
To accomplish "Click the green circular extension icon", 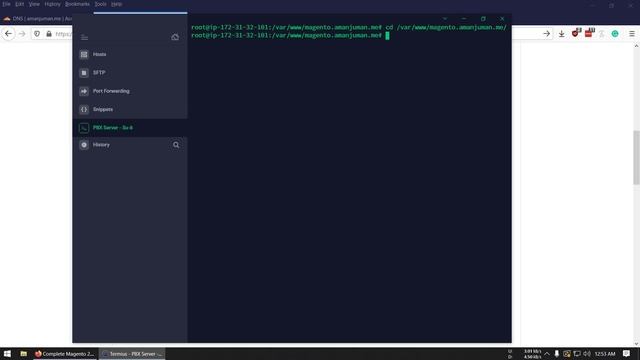I will (615, 34).
